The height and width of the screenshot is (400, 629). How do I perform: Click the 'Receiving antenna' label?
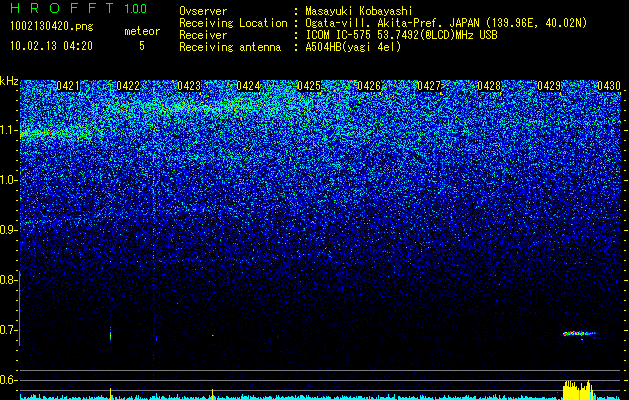coord(230,47)
